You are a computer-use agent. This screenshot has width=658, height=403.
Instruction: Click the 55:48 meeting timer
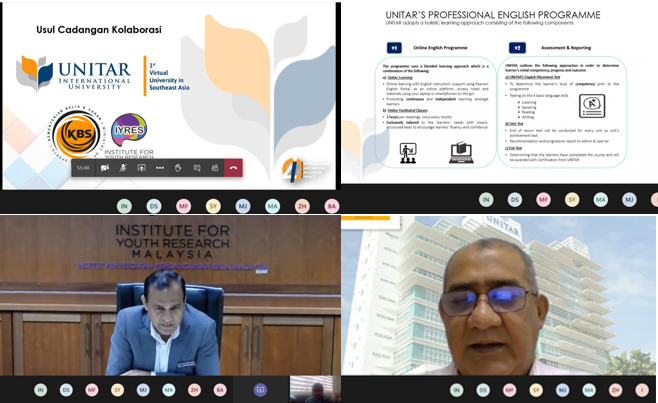[x=83, y=168]
